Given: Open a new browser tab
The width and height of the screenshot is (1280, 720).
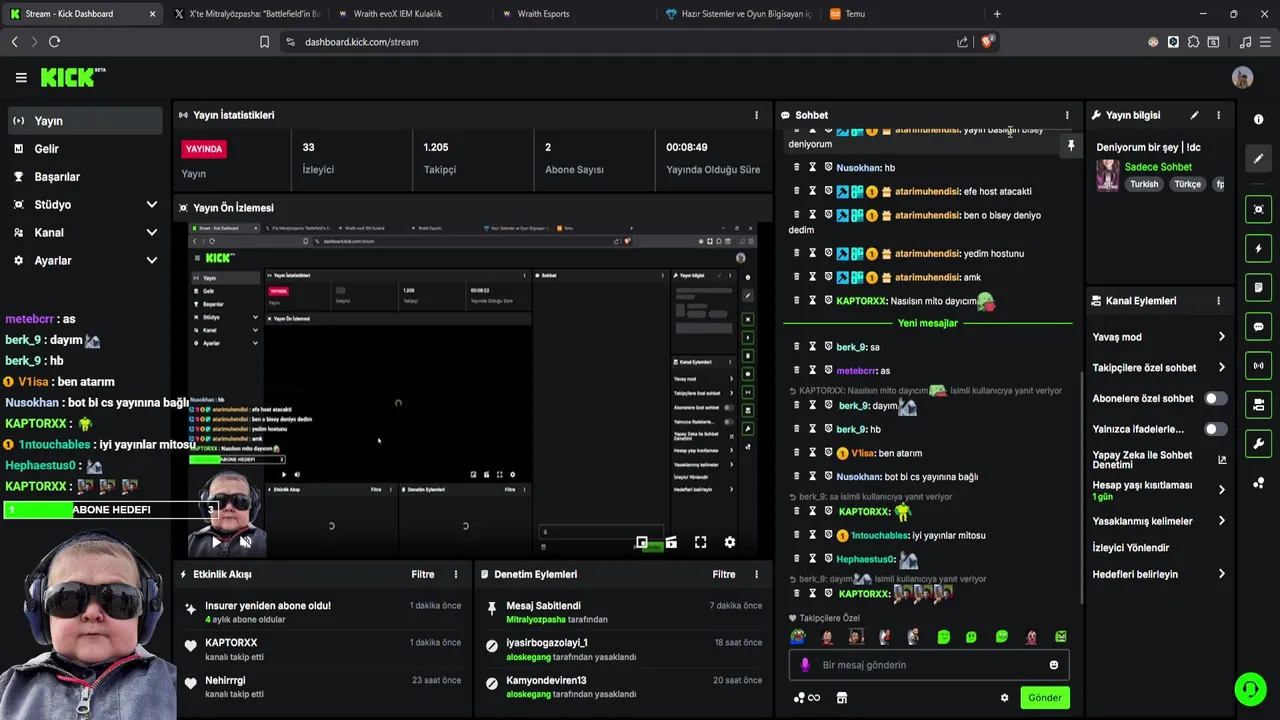Looking at the screenshot, I should click(996, 14).
